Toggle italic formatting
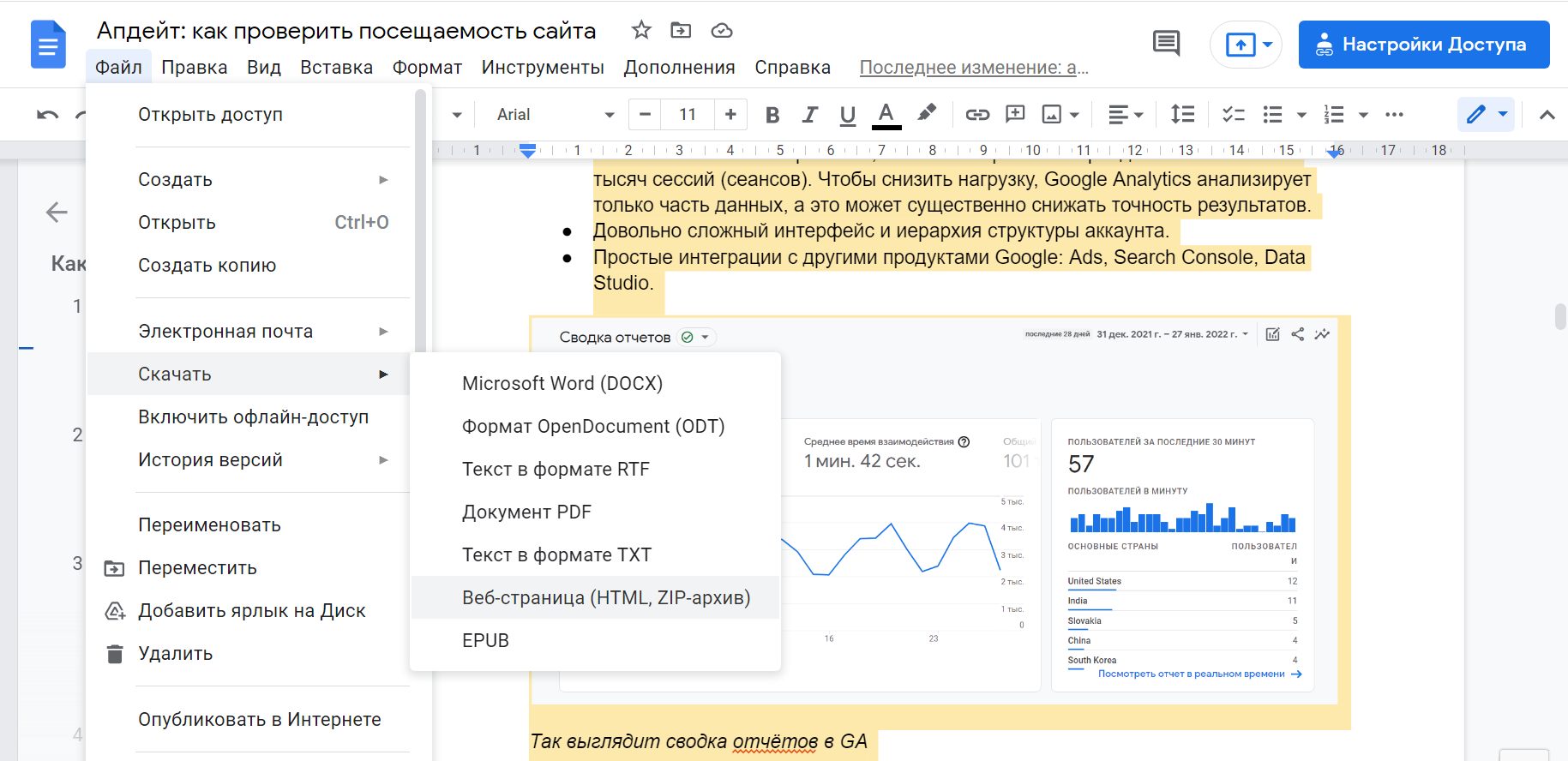The height and width of the screenshot is (761, 1568). [x=809, y=115]
